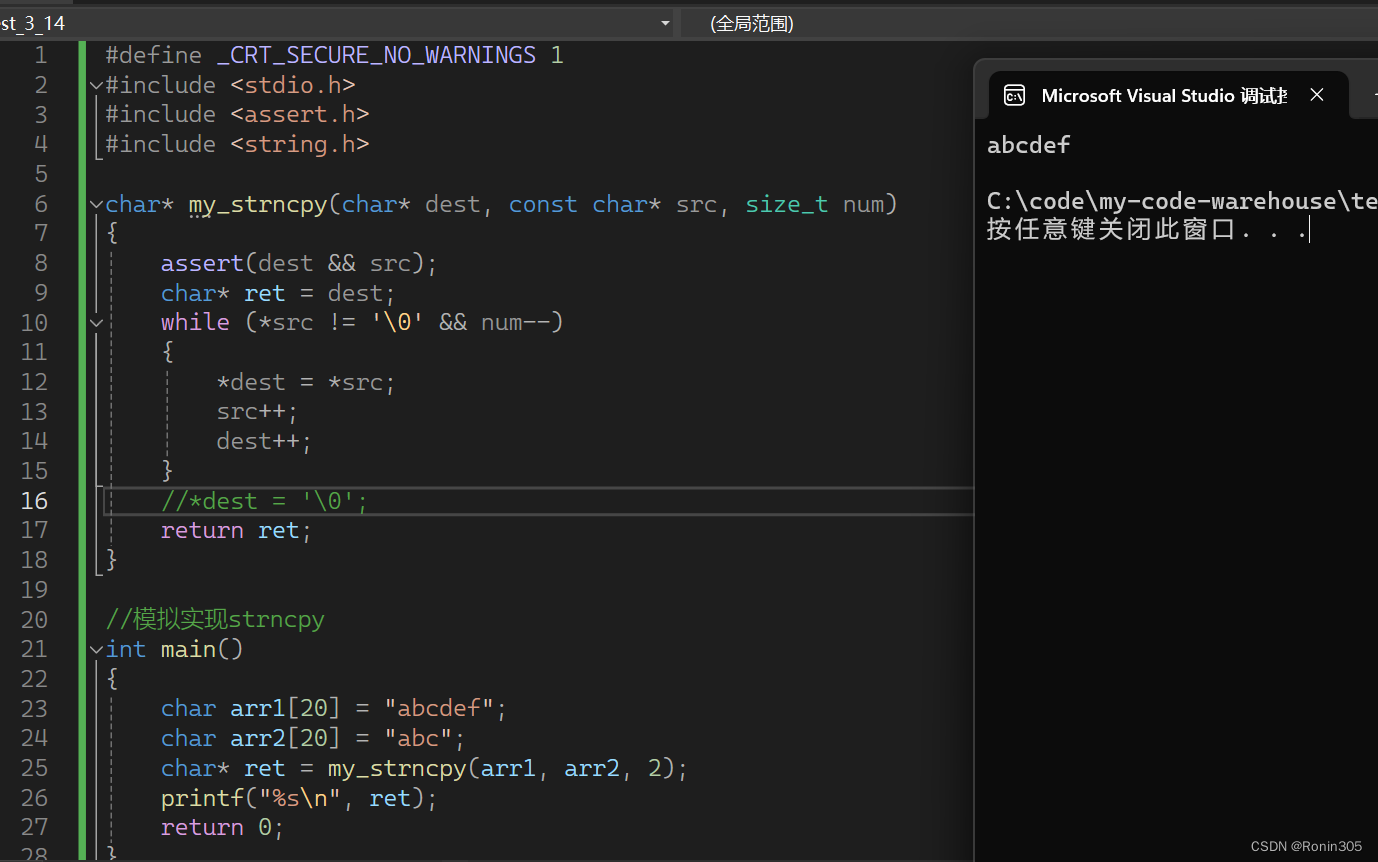Click the dest++; statement

(x=265, y=441)
